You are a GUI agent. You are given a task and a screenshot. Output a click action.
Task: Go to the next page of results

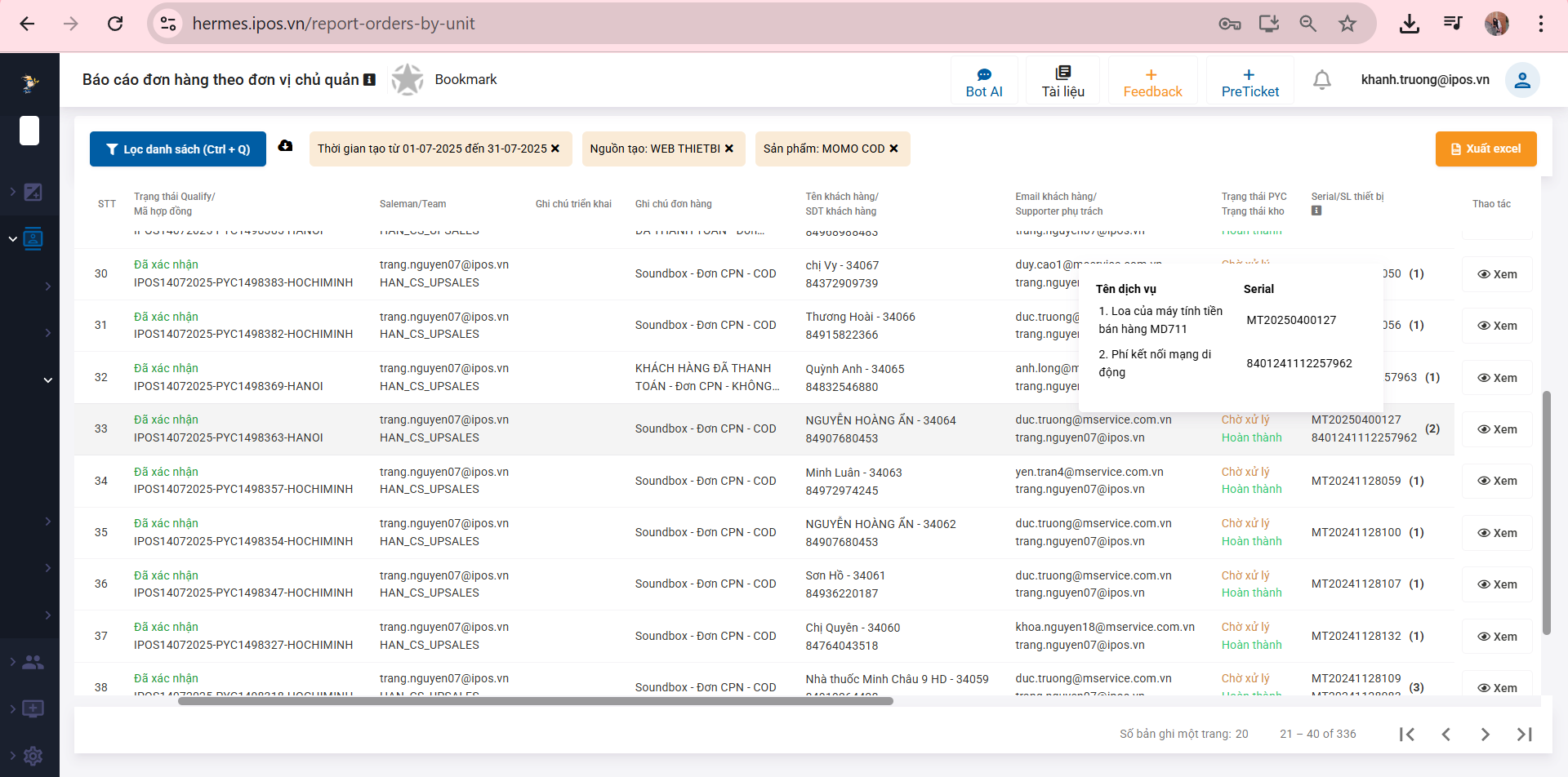coord(1485,734)
